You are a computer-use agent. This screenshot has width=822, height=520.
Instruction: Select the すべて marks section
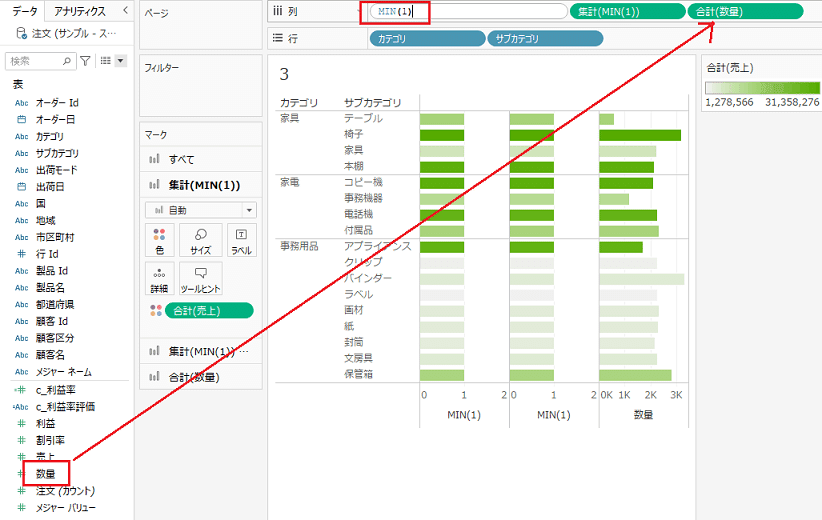coord(201,159)
